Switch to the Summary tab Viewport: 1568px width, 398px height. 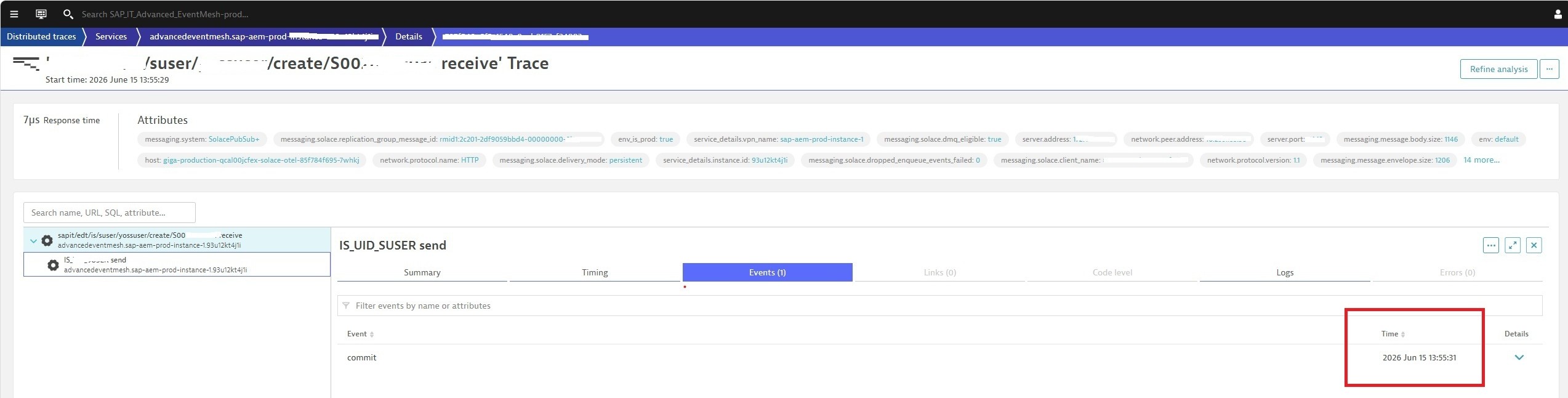click(x=422, y=272)
